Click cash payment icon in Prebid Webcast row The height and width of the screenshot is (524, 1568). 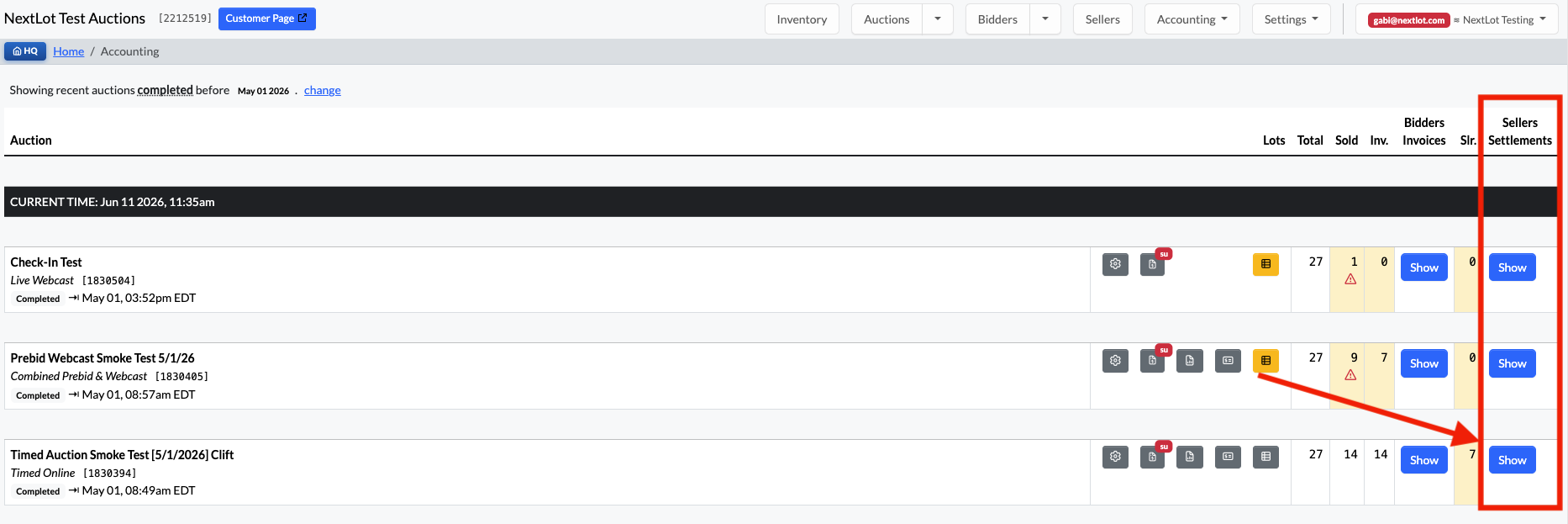pyautogui.click(x=1228, y=361)
